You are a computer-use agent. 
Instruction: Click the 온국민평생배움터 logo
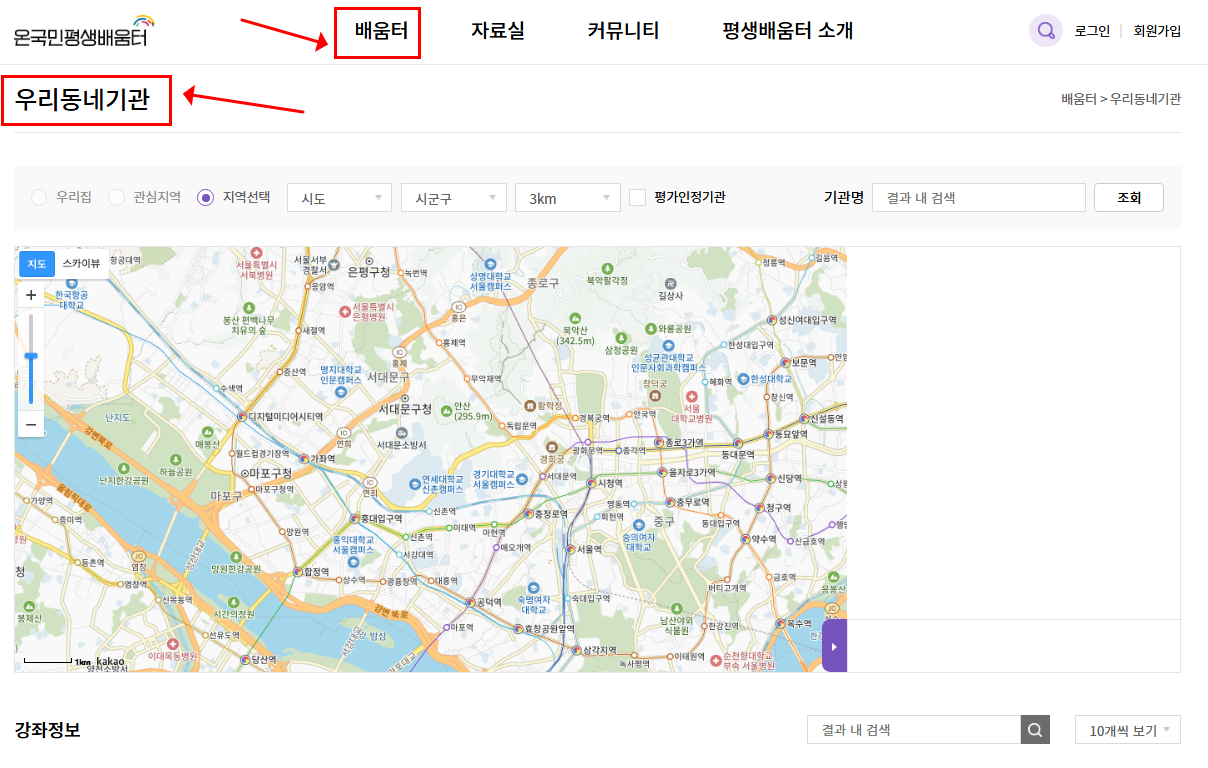[x=85, y=32]
